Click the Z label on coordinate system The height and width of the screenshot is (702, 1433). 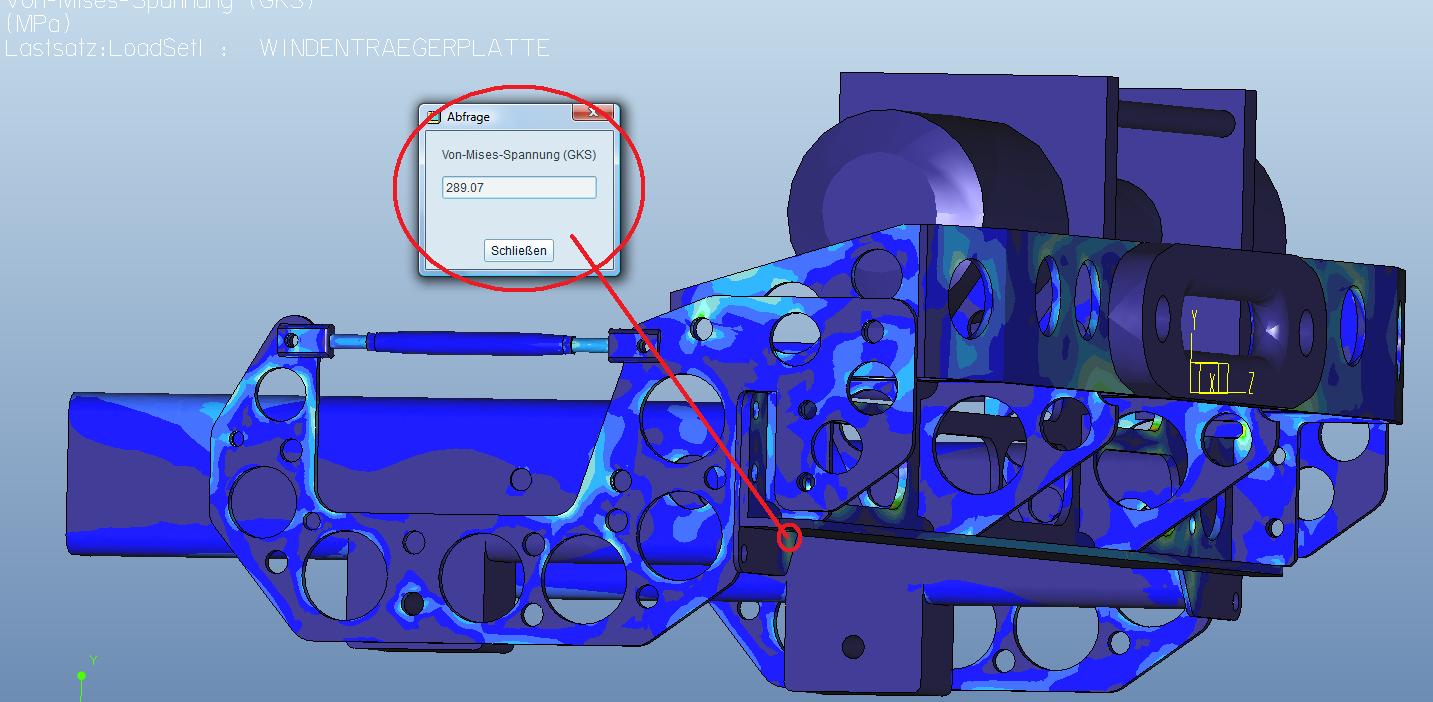(x=1251, y=383)
